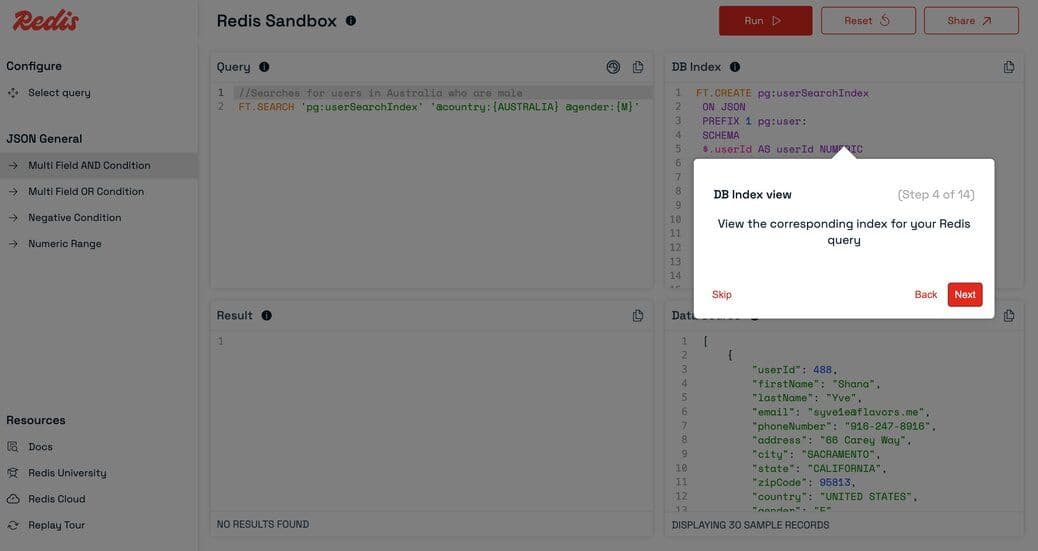Advance the tour with Next
Screen dimensions: 1038x551
(965, 295)
